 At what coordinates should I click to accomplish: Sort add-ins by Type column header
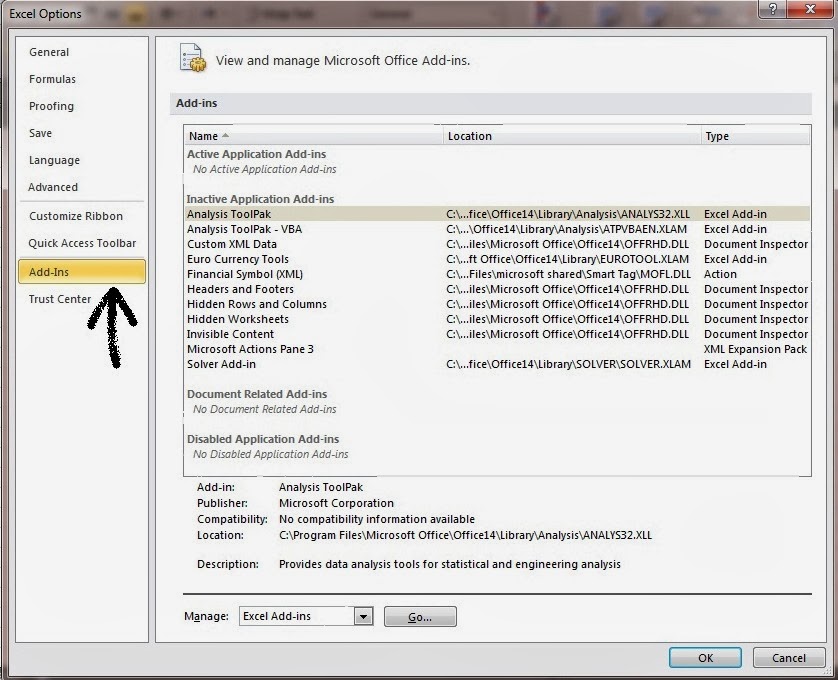[x=755, y=136]
